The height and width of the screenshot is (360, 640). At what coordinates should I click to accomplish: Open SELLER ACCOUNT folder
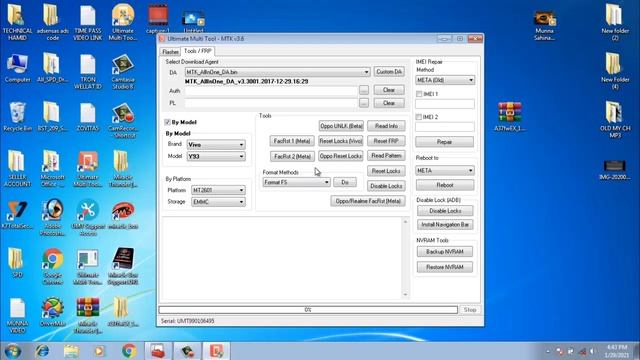pos(17,169)
